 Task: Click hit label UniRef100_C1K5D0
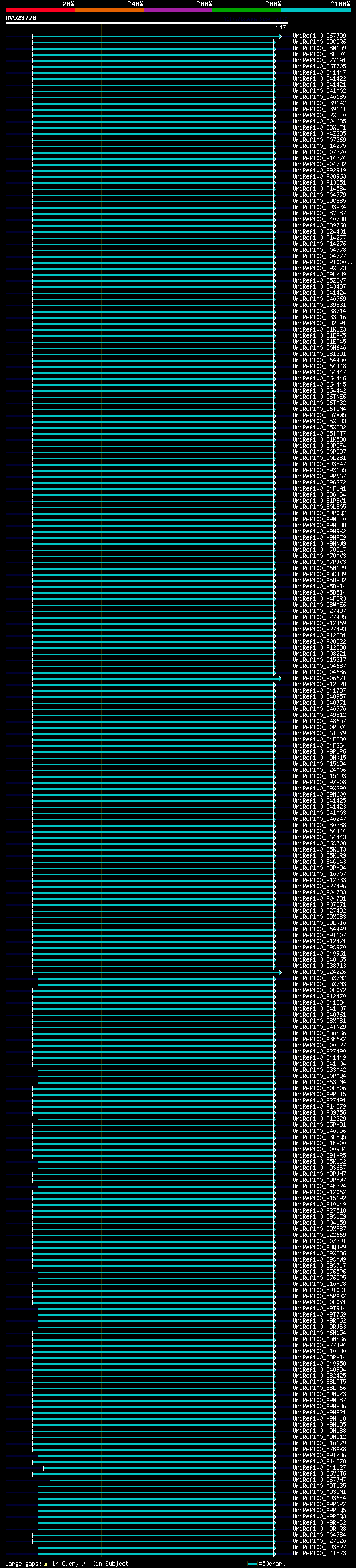coord(319,439)
